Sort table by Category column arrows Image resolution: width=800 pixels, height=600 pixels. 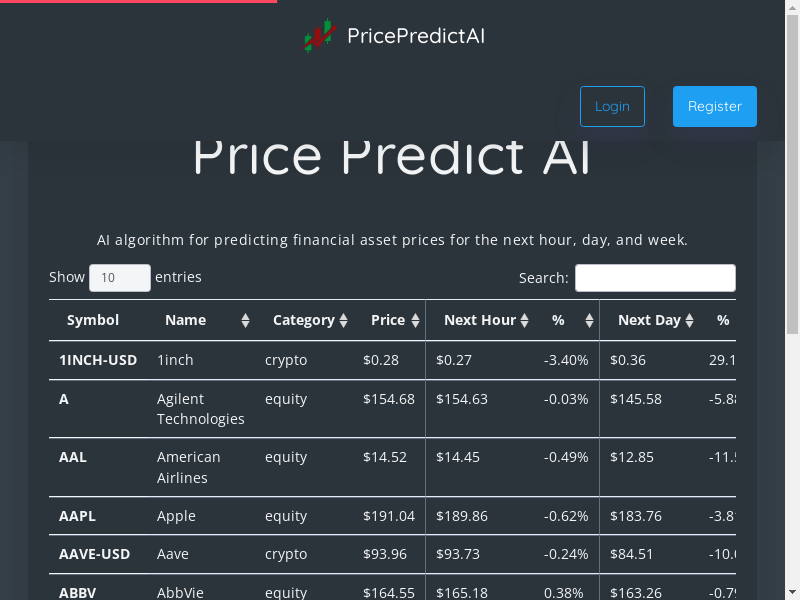pyautogui.click(x=344, y=321)
